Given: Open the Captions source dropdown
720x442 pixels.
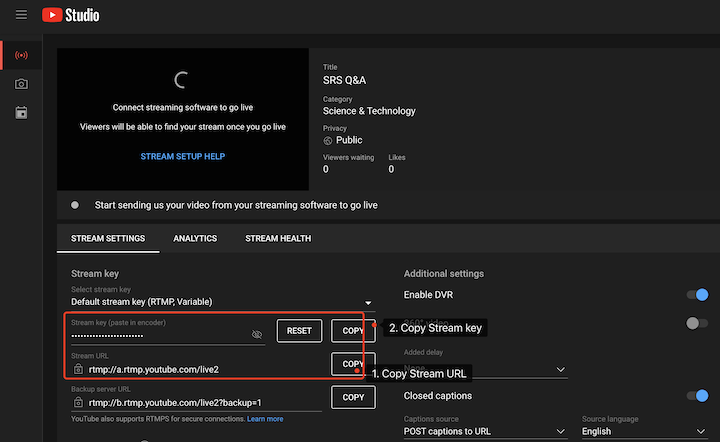Looking at the screenshot, I should [x=484, y=431].
